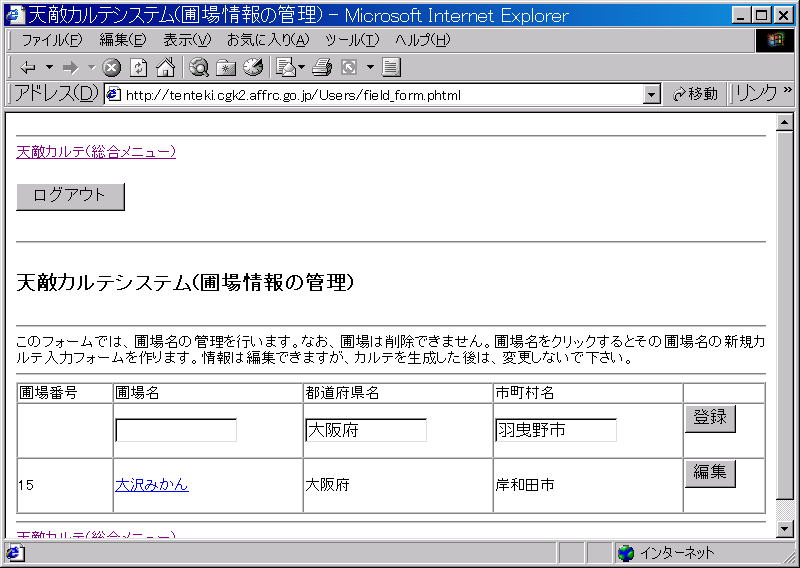Follow the 天敵カルテ(総合メニュー) link at top
Image resolution: width=800 pixels, height=568 pixels.
[x=96, y=152]
